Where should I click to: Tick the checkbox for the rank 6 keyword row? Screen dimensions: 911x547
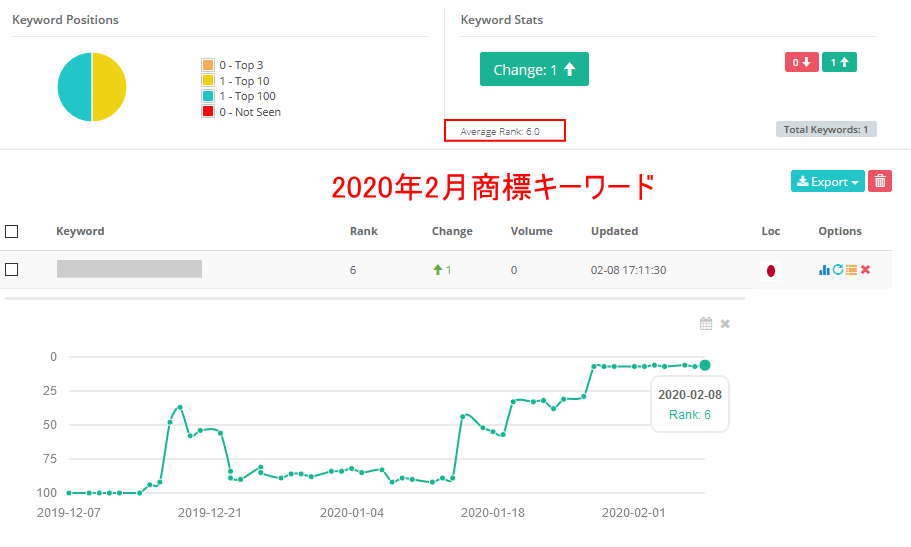(x=12, y=270)
